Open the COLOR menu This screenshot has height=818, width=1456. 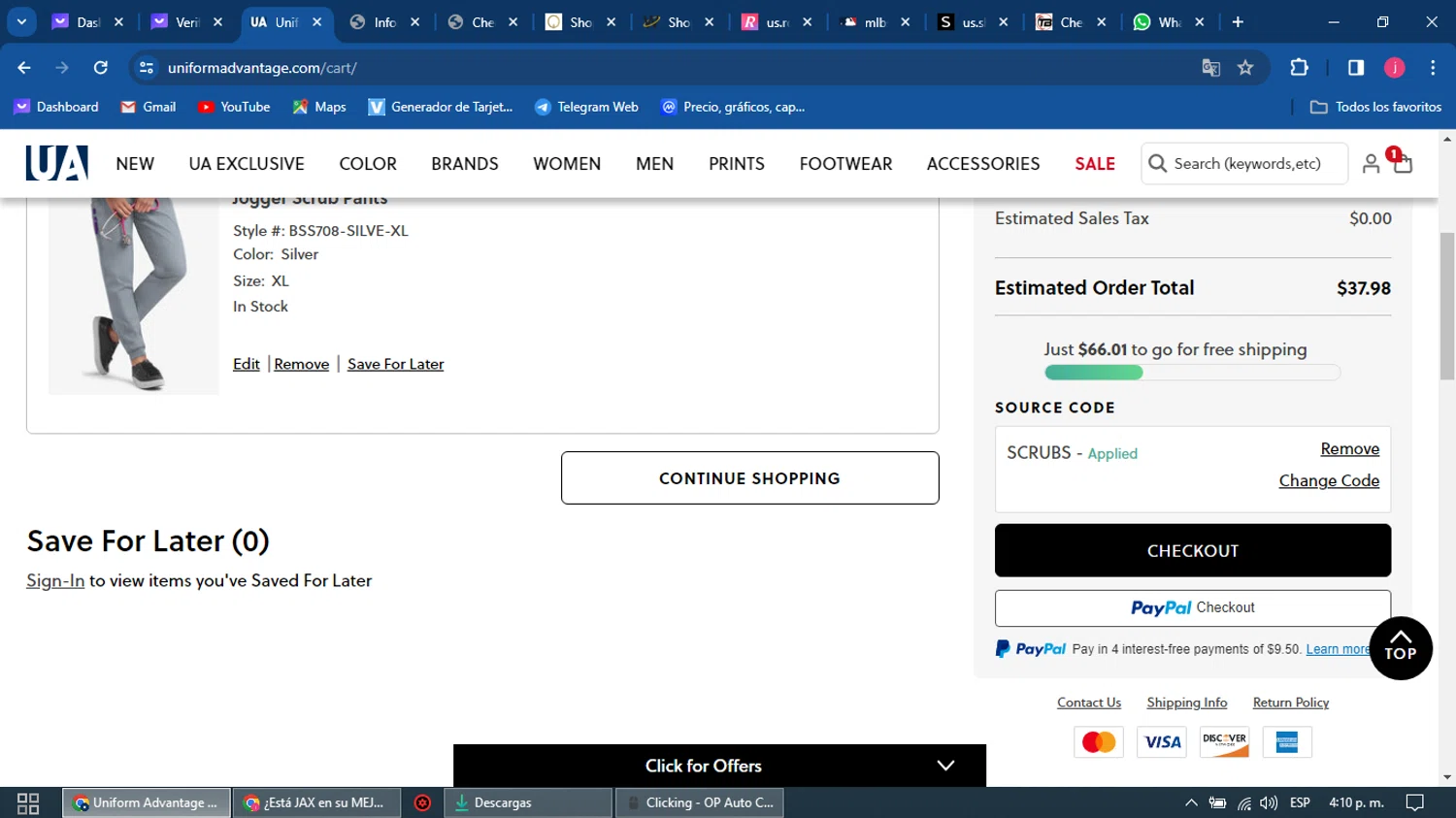pyautogui.click(x=368, y=164)
